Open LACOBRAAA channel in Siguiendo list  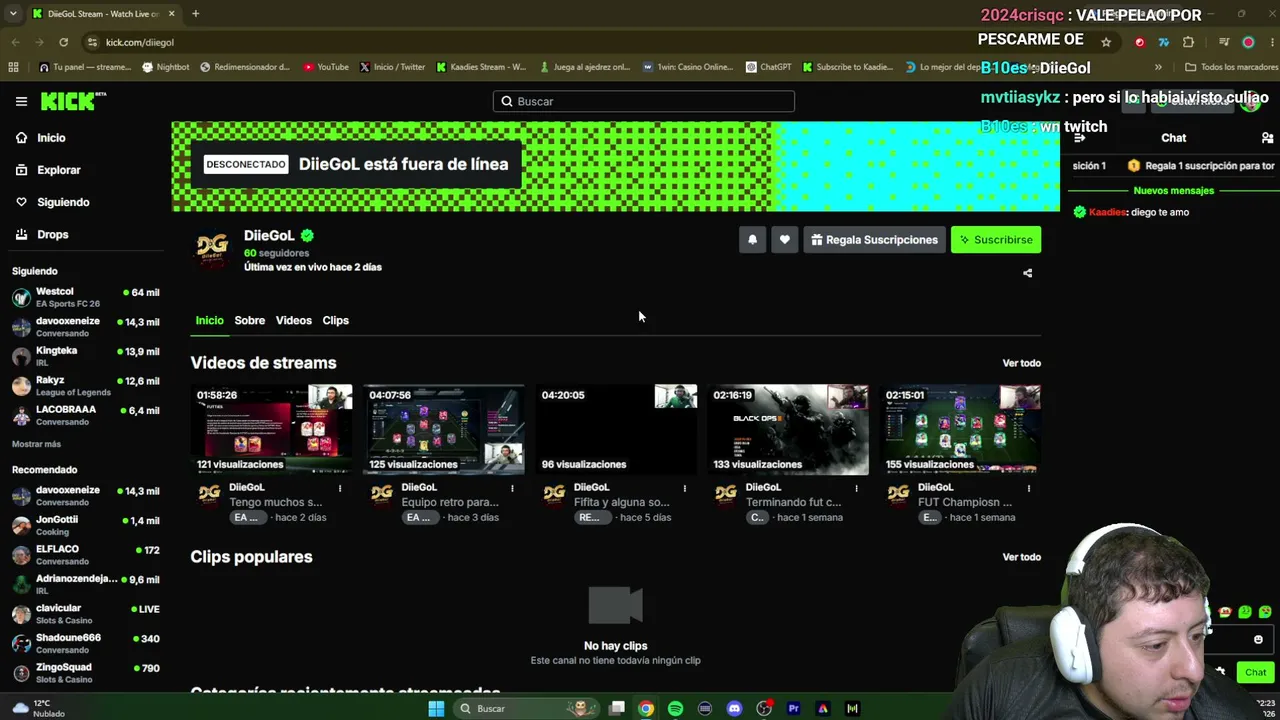pyautogui.click(x=85, y=415)
